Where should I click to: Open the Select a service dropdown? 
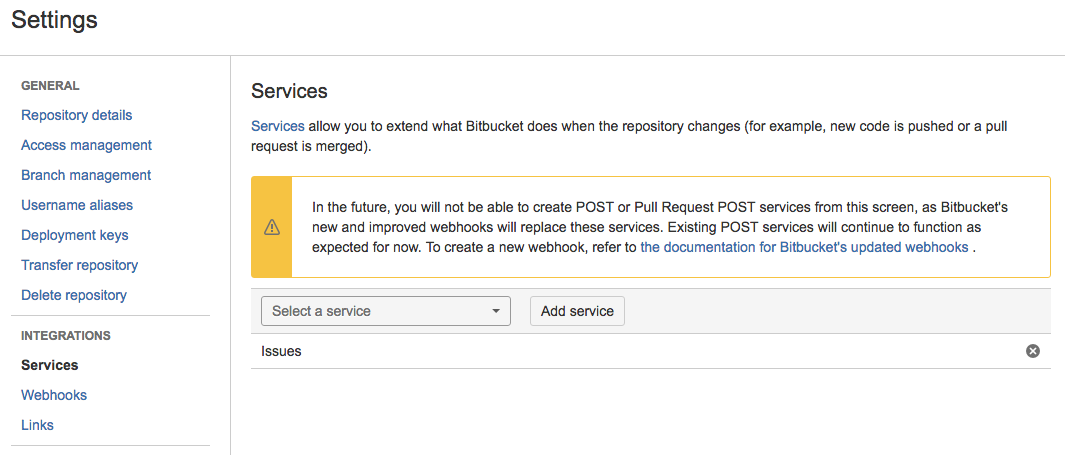click(x=386, y=311)
